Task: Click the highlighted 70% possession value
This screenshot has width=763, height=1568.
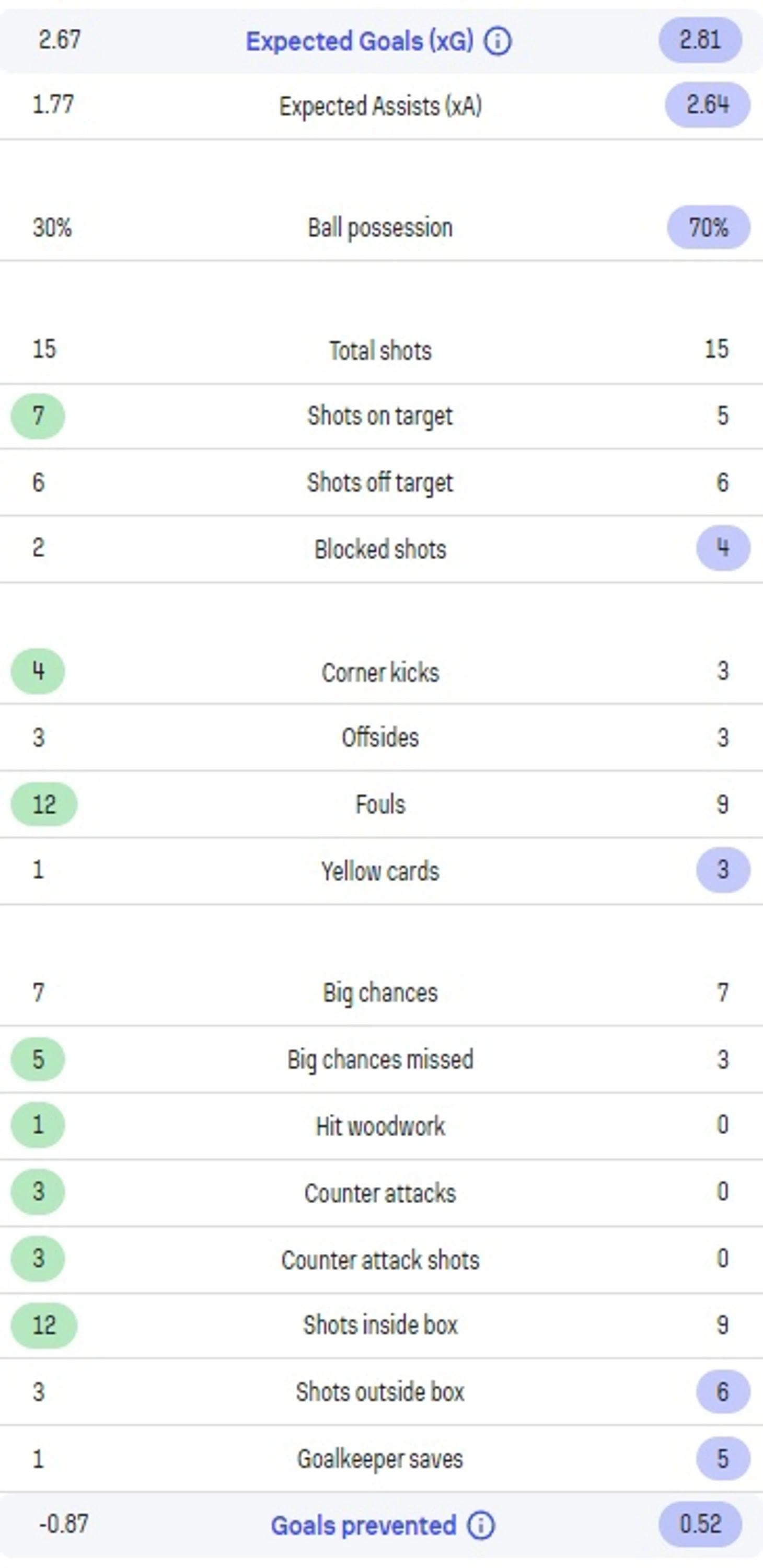Action: click(708, 228)
